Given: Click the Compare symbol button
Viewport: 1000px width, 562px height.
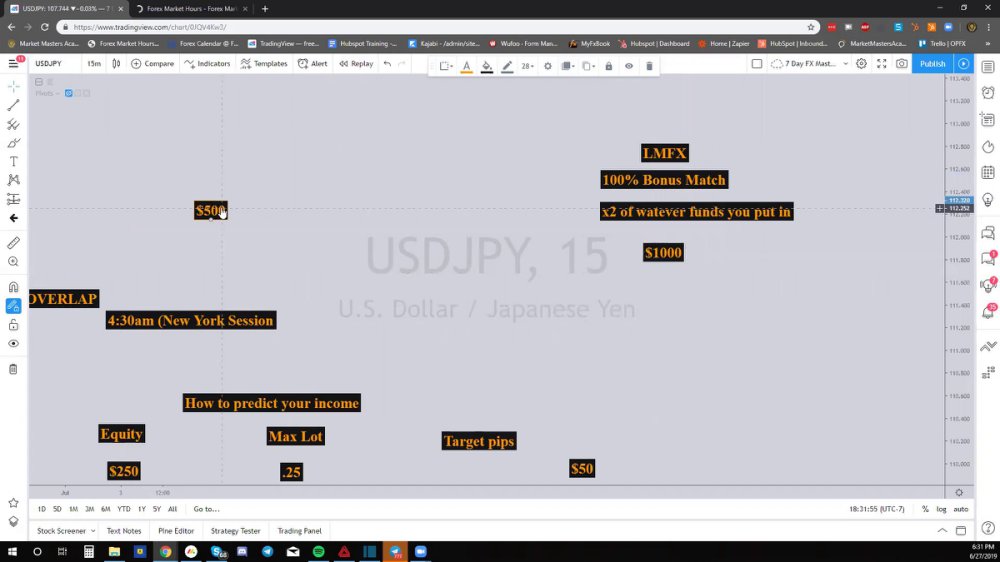Looking at the screenshot, I should (x=152, y=64).
